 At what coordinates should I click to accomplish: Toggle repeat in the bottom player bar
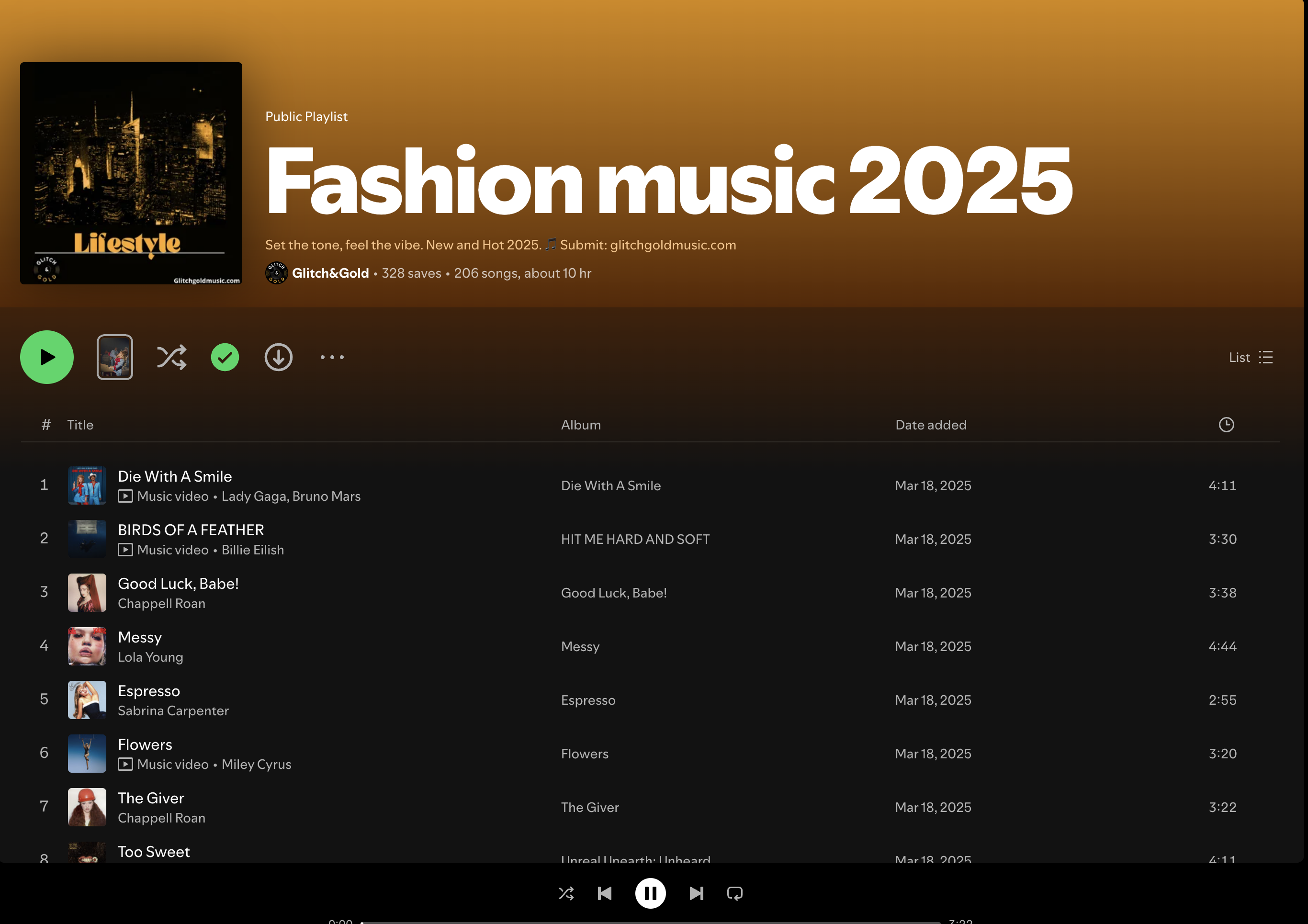point(735,893)
